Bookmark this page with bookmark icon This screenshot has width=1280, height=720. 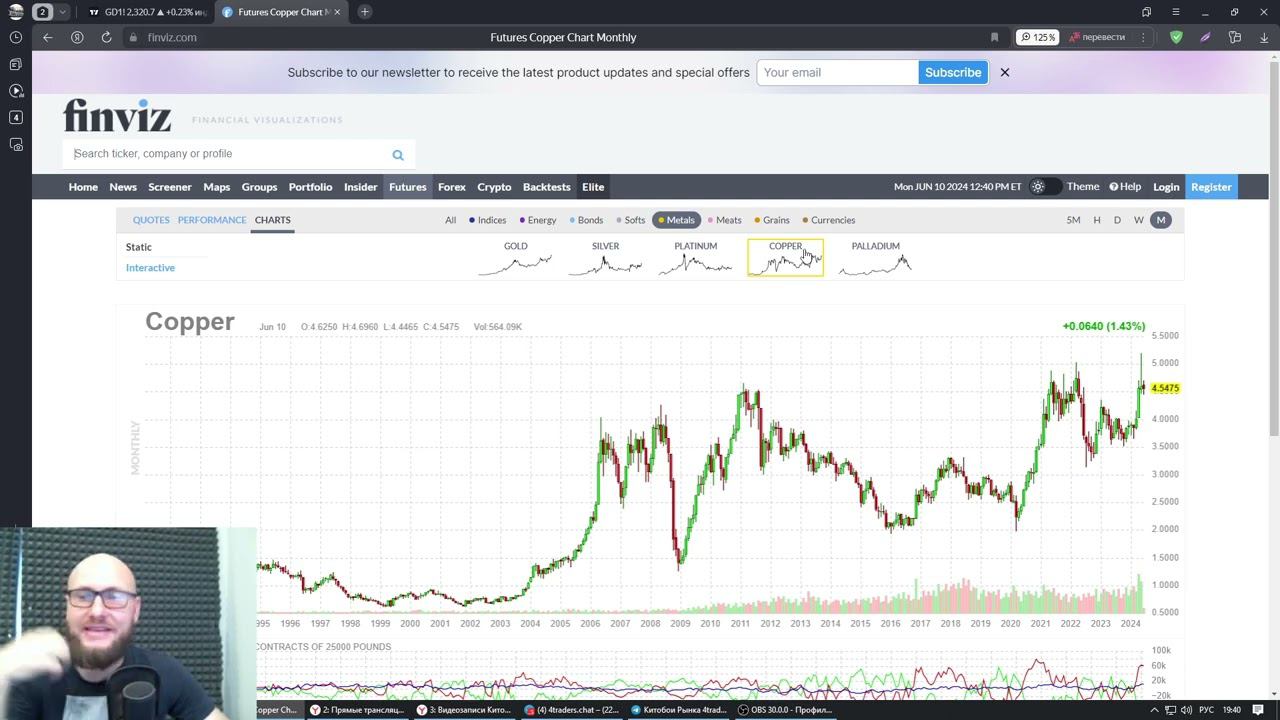[x=994, y=37]
